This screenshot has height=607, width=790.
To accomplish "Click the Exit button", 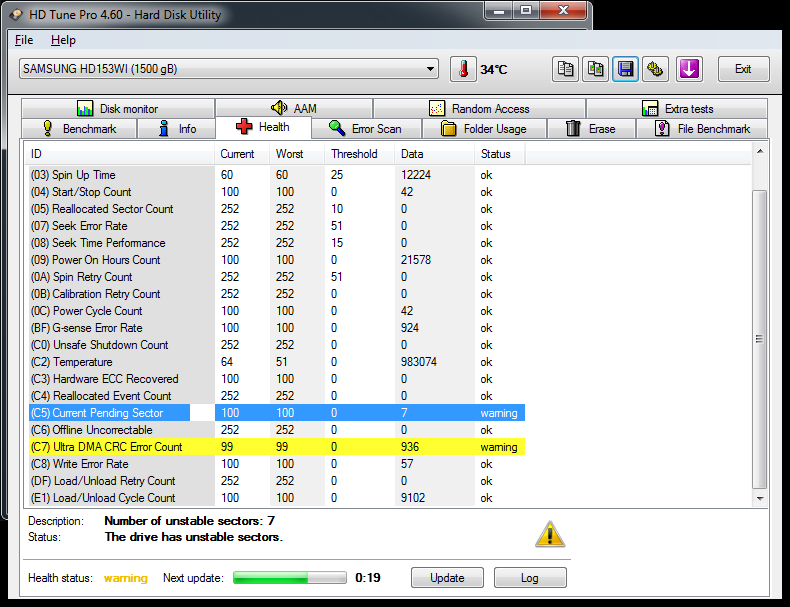I will [743, 69].
